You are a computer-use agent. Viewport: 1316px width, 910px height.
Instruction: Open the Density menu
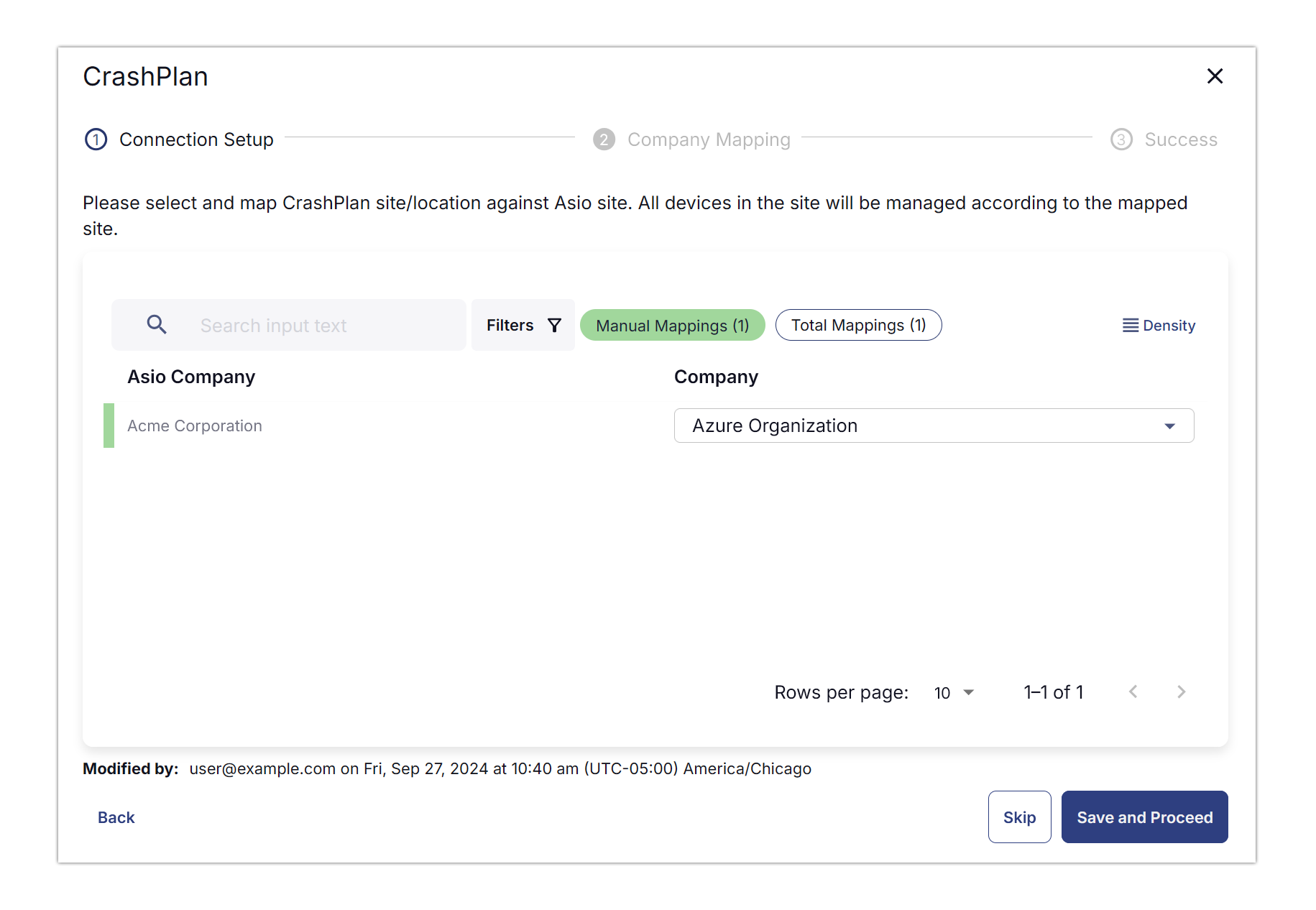(x=1159, y=326)
